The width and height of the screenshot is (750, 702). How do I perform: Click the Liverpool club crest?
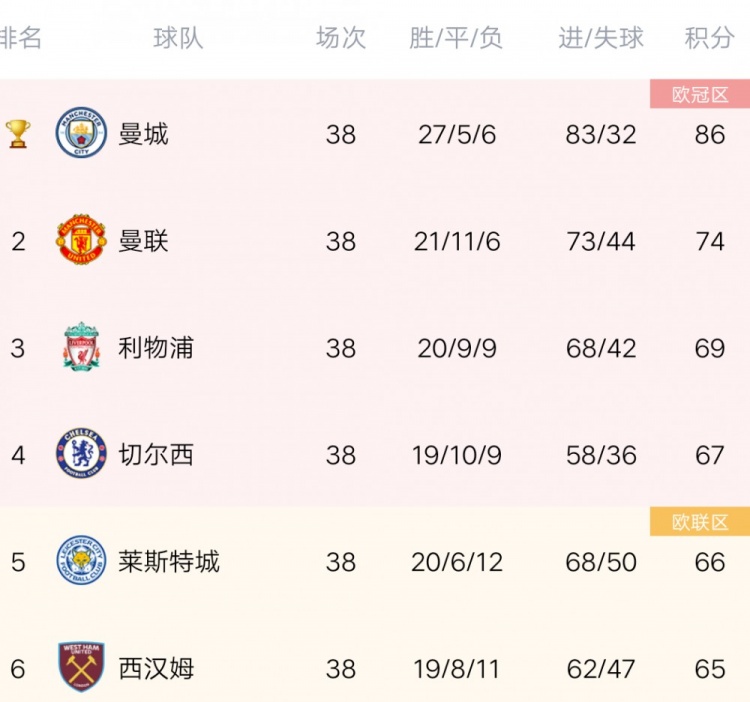[81, 346]
